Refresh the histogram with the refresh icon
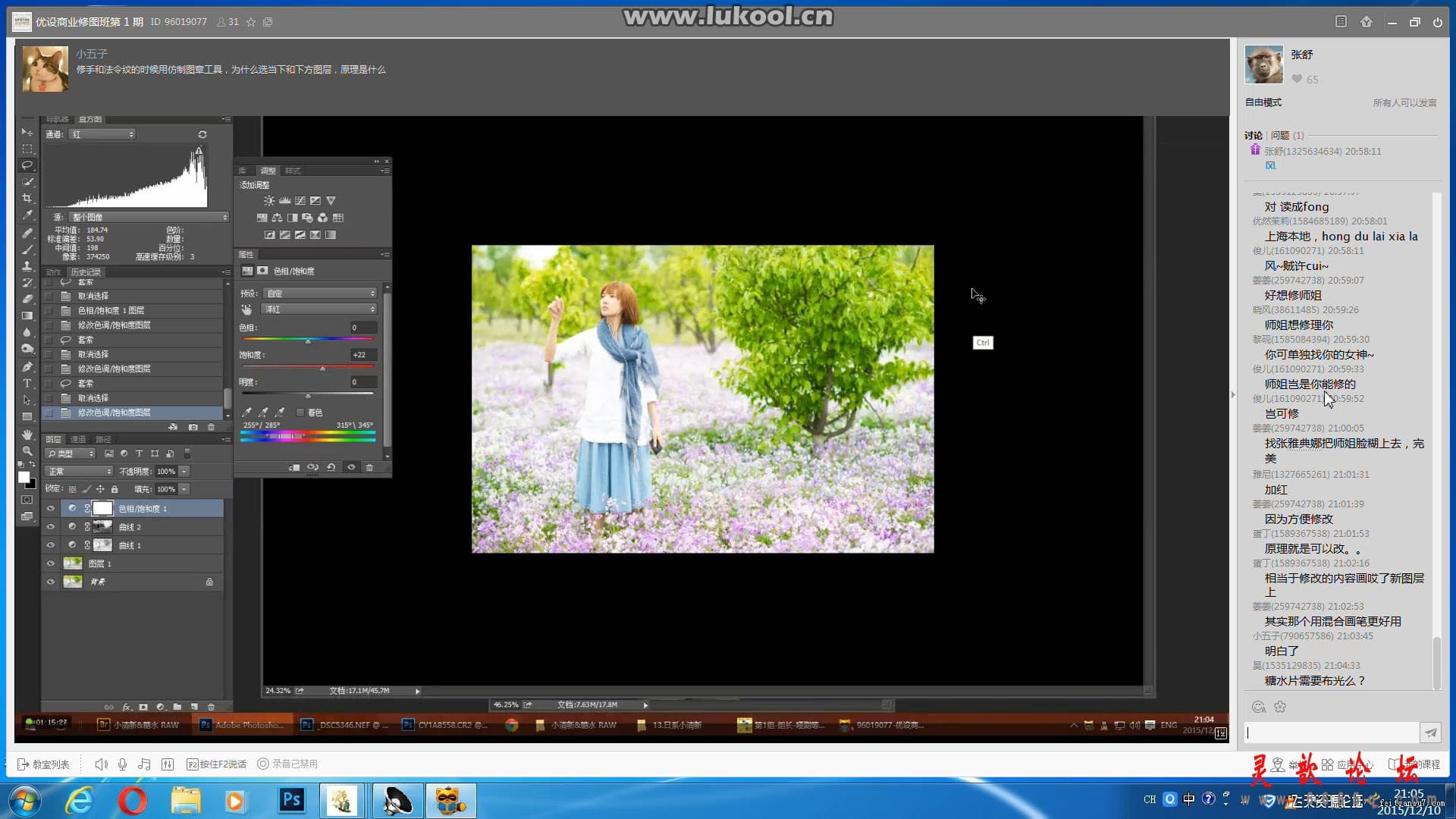Viewport: 1456px width, 819px height. 202,134
